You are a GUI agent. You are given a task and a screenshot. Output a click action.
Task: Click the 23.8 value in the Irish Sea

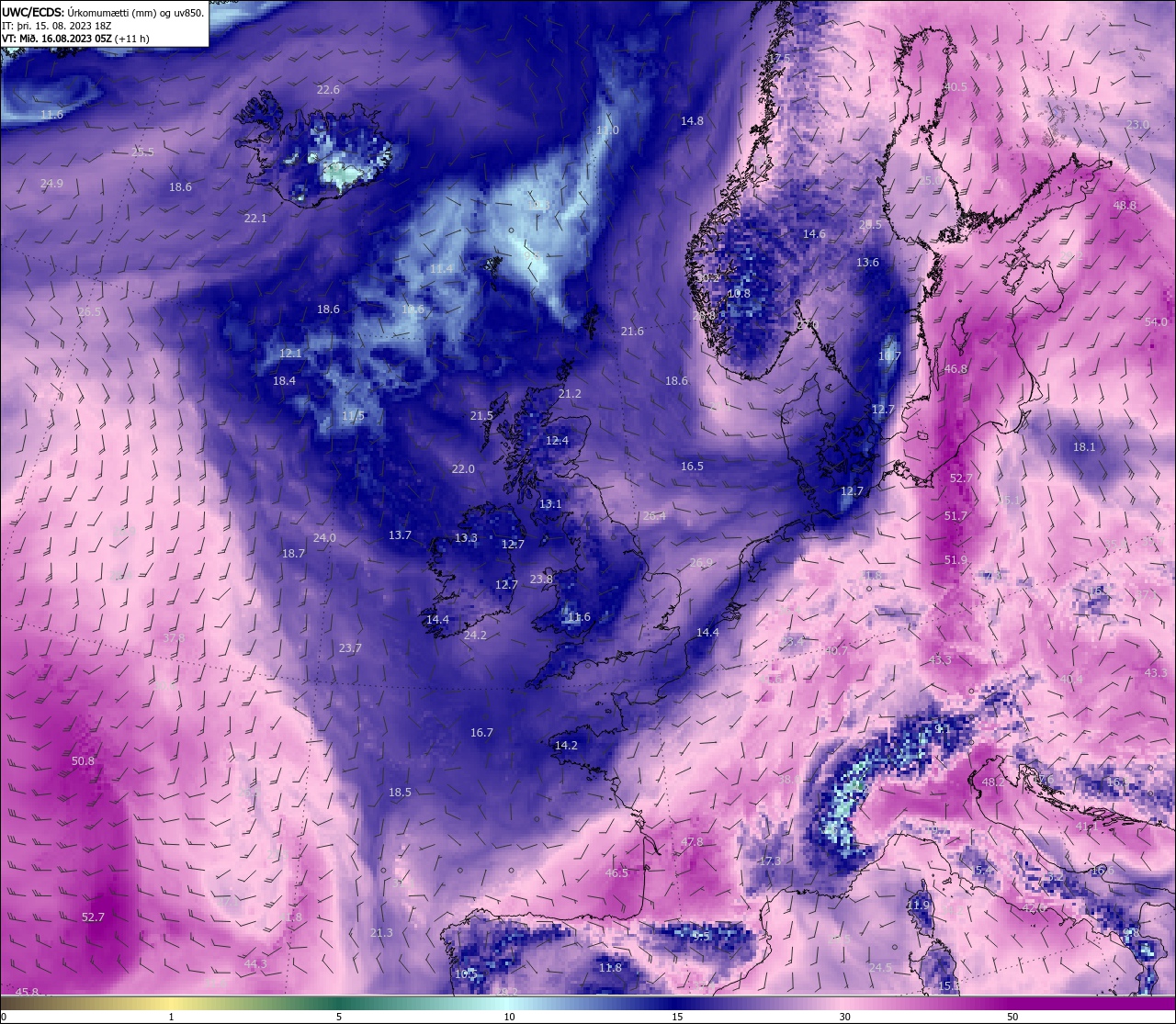(x=541, y=580)
